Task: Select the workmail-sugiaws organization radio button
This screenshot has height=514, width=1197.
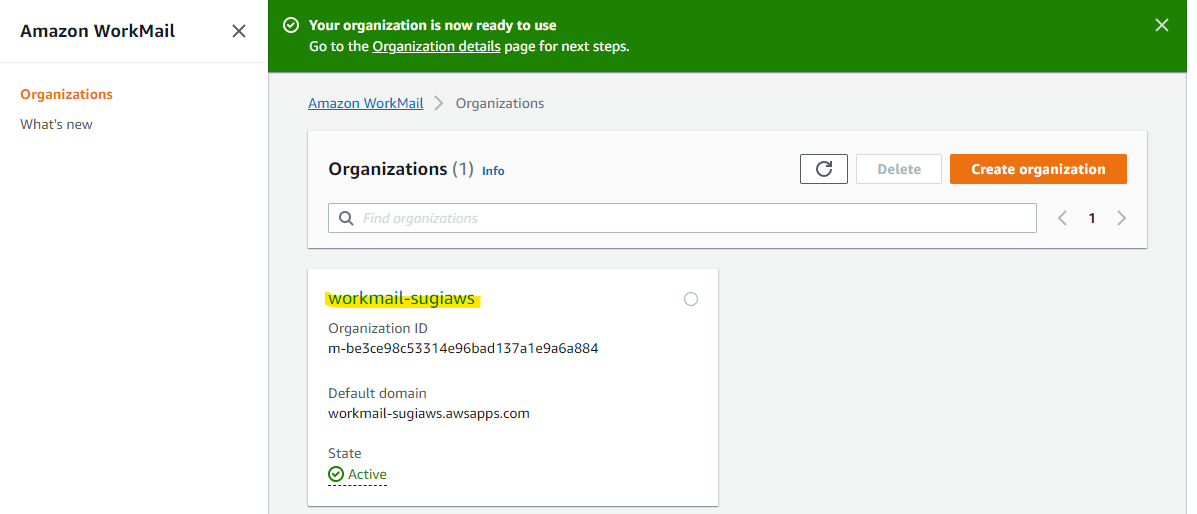Action: tap(691, 299)
